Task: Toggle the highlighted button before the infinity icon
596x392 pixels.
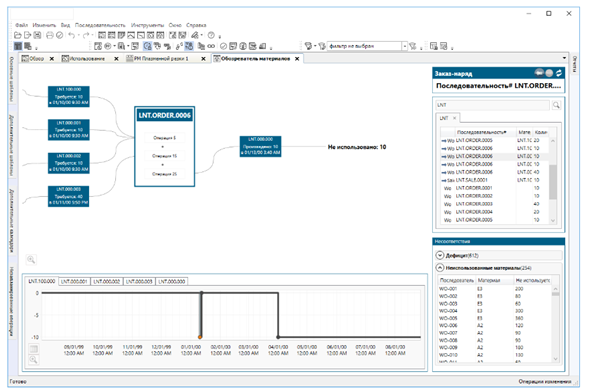Action: [x=189, y=46]
